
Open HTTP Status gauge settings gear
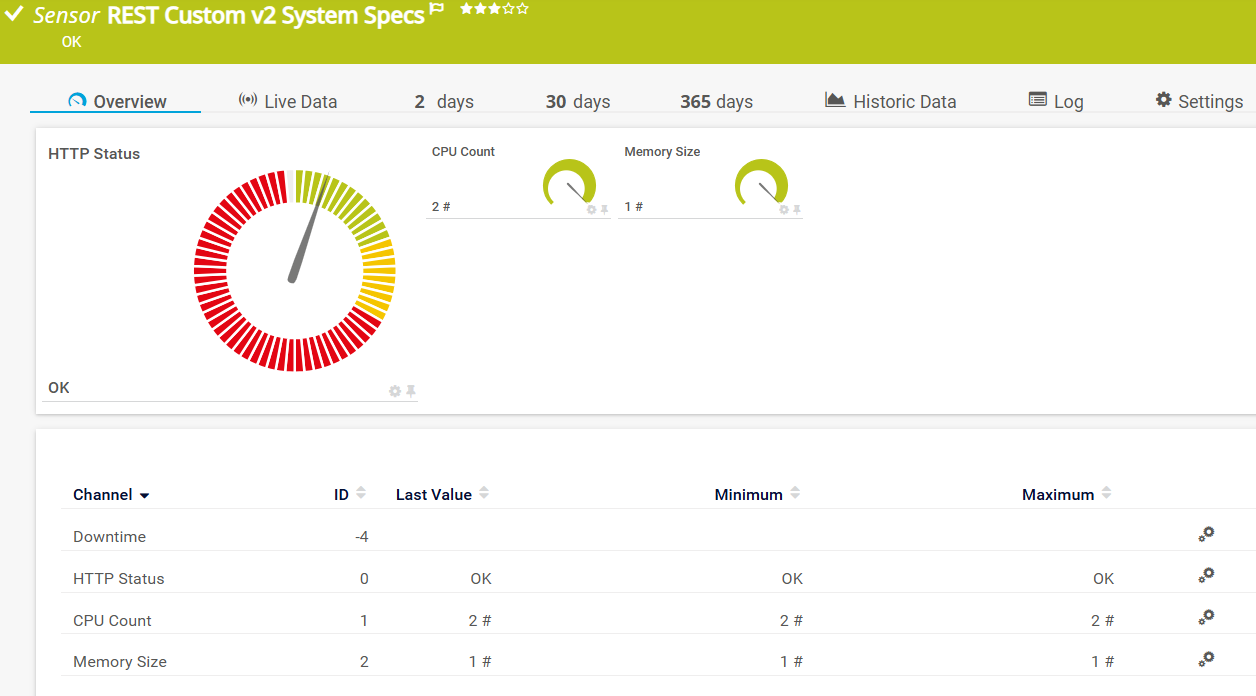coord(395,391)
